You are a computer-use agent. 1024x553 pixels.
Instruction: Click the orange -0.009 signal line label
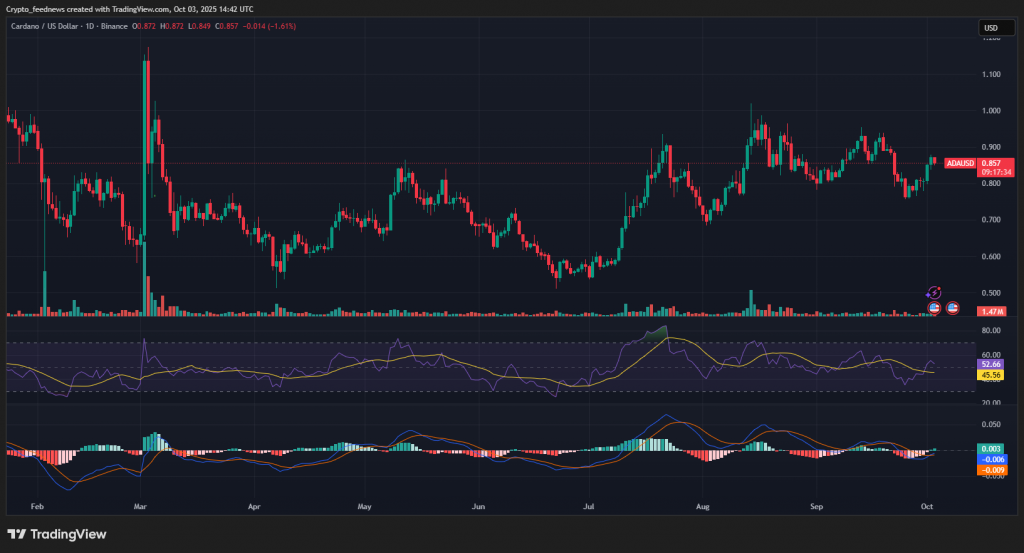coord(991,469)
